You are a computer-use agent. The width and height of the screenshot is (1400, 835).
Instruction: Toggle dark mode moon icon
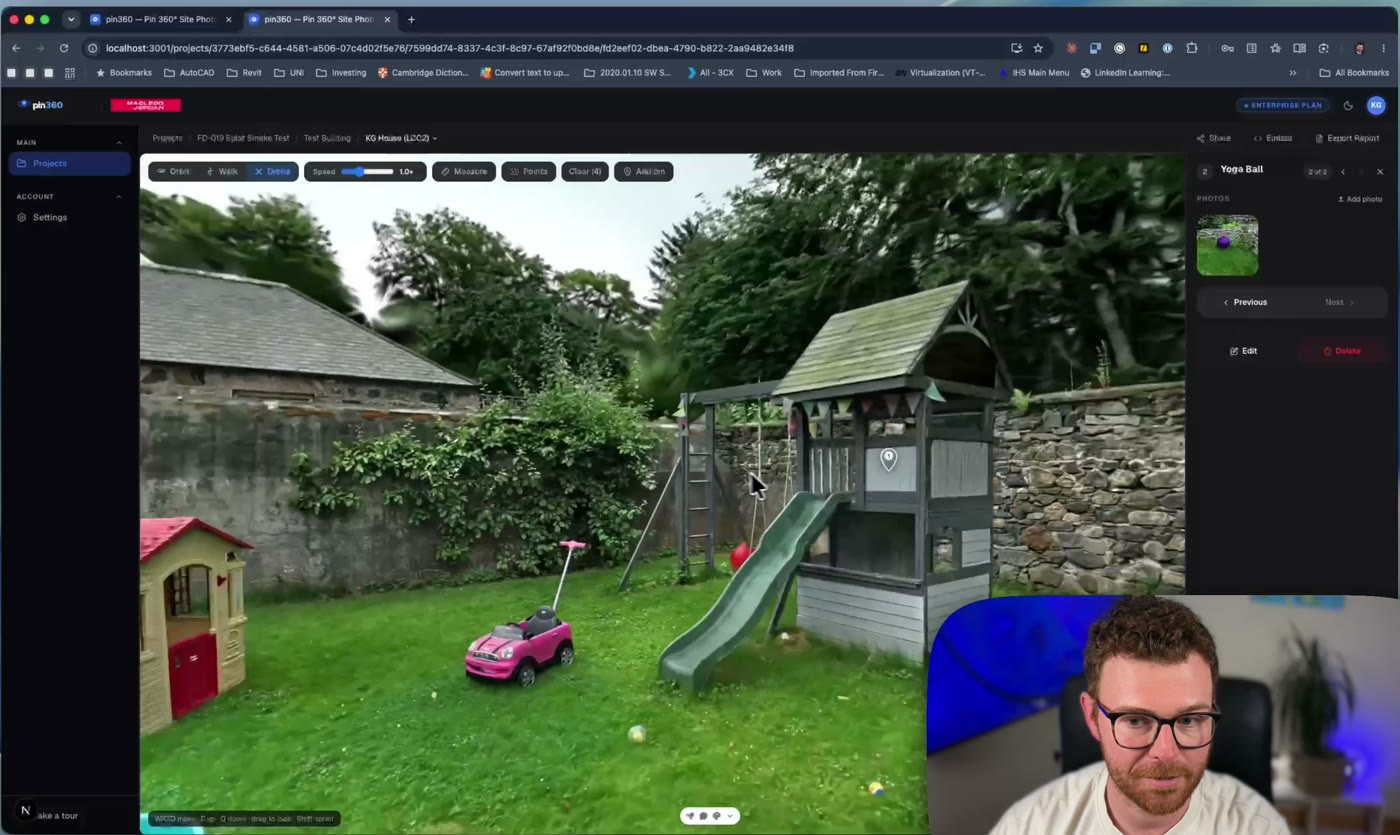coord(1348,105)
